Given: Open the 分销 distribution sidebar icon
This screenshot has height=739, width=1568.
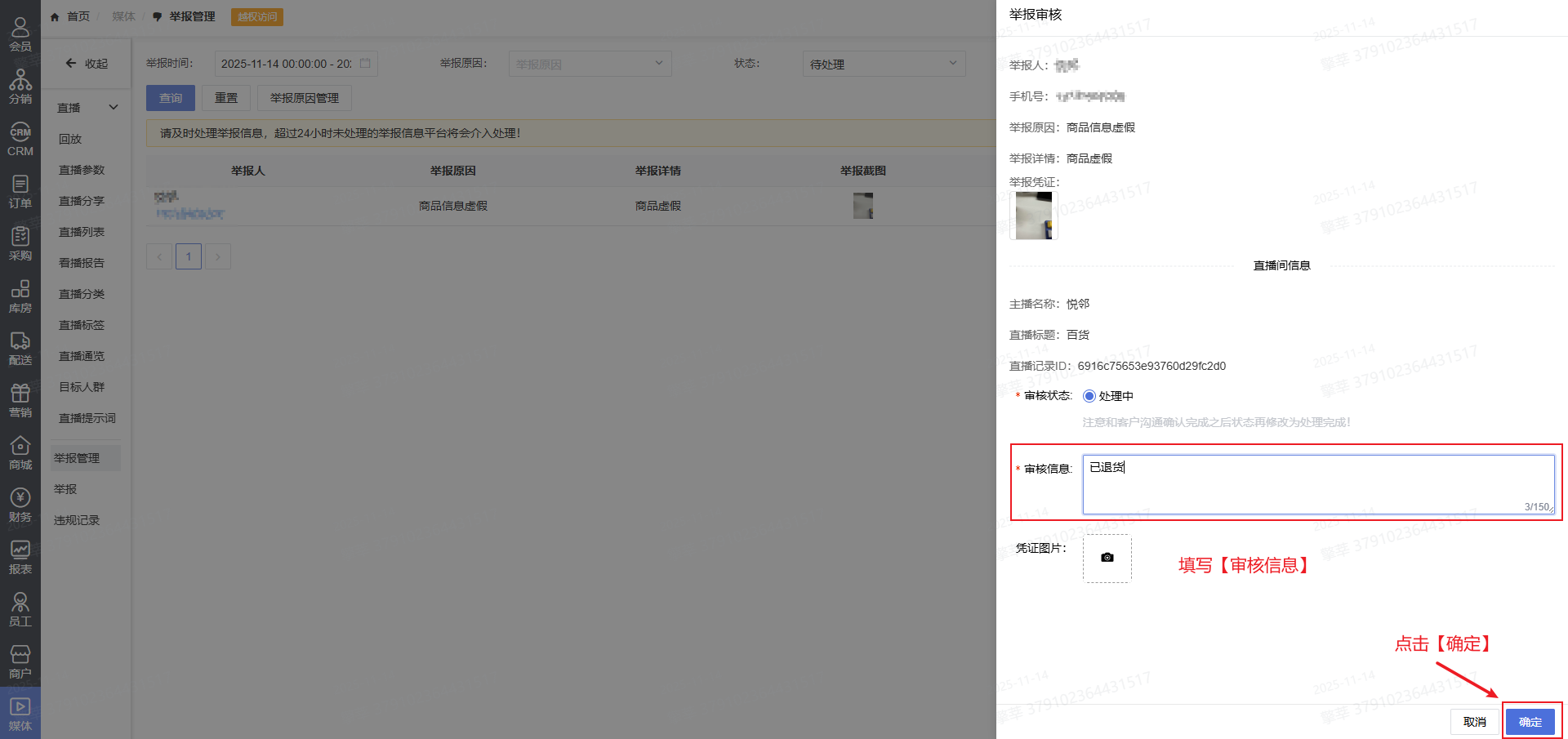Looking at the screenshot, I should pyautogui.click(x=20, y=87).
